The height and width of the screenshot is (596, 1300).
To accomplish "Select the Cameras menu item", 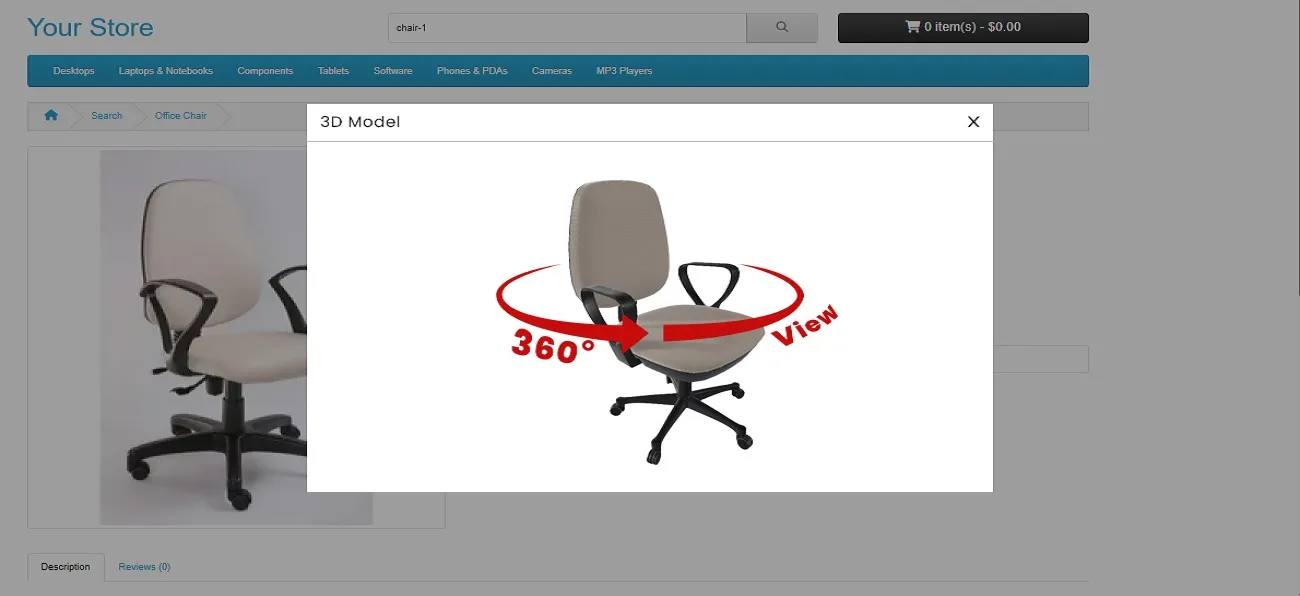I will click(x=552, y=71).
